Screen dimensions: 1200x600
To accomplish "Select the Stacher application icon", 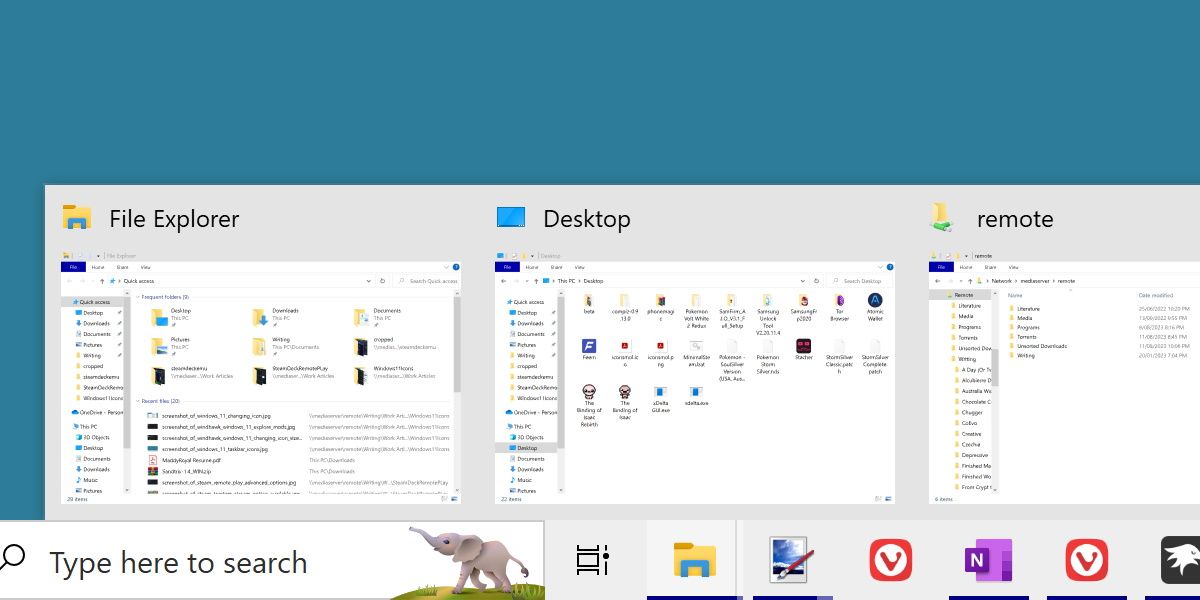I will 803,348.
